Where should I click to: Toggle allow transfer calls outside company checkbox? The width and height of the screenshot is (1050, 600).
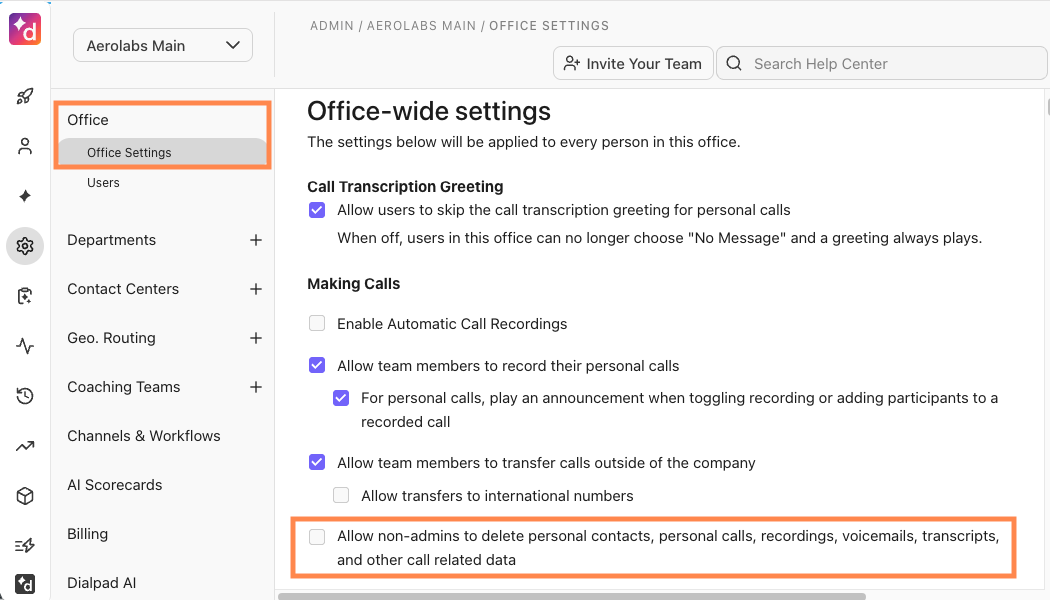[317, 463]
